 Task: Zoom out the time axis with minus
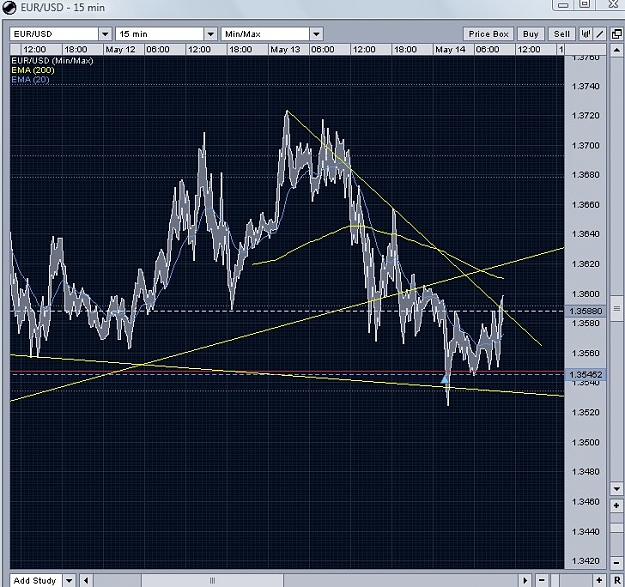pos(542,580)
